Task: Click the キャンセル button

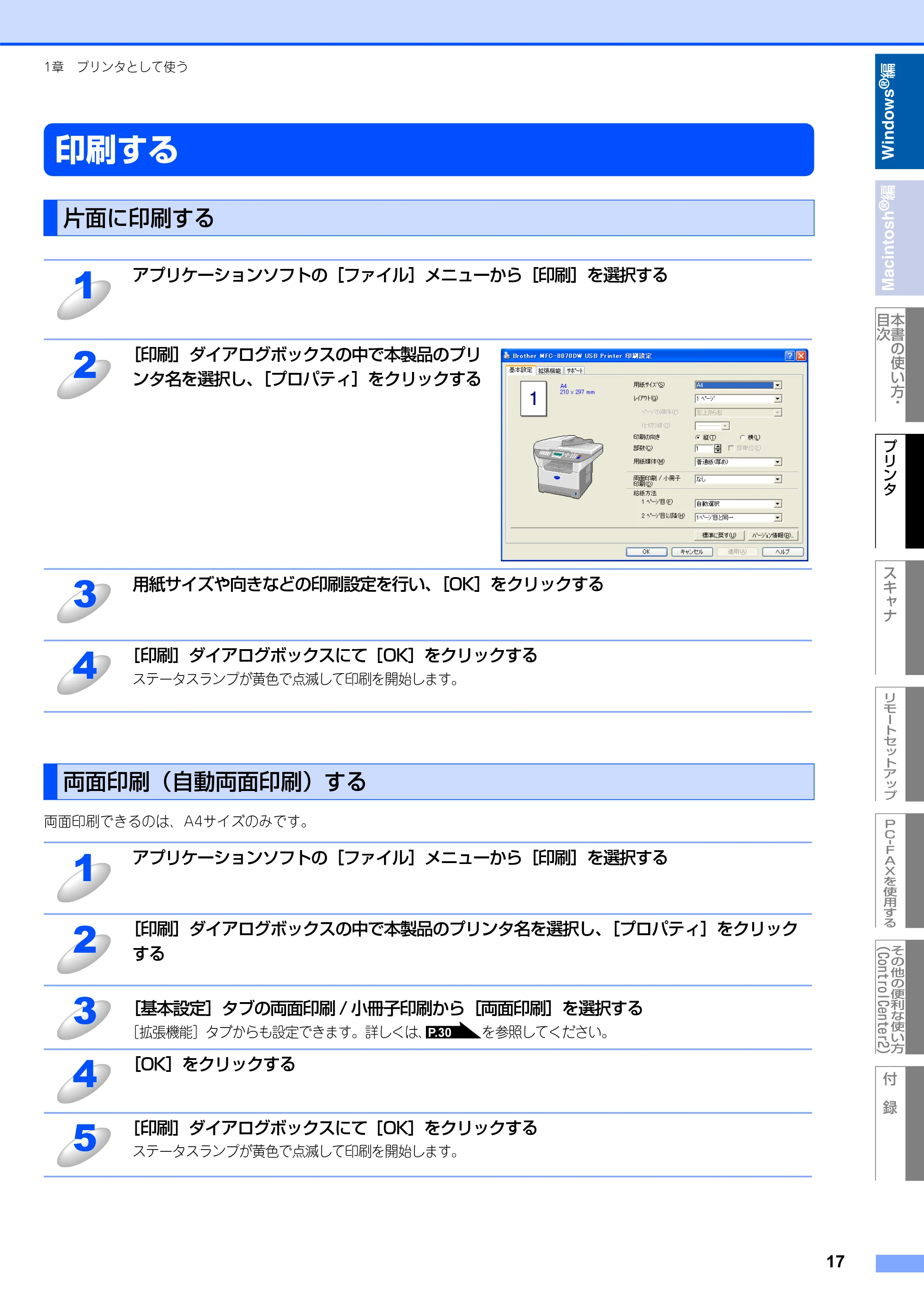Action: click(x=692, y=552)
